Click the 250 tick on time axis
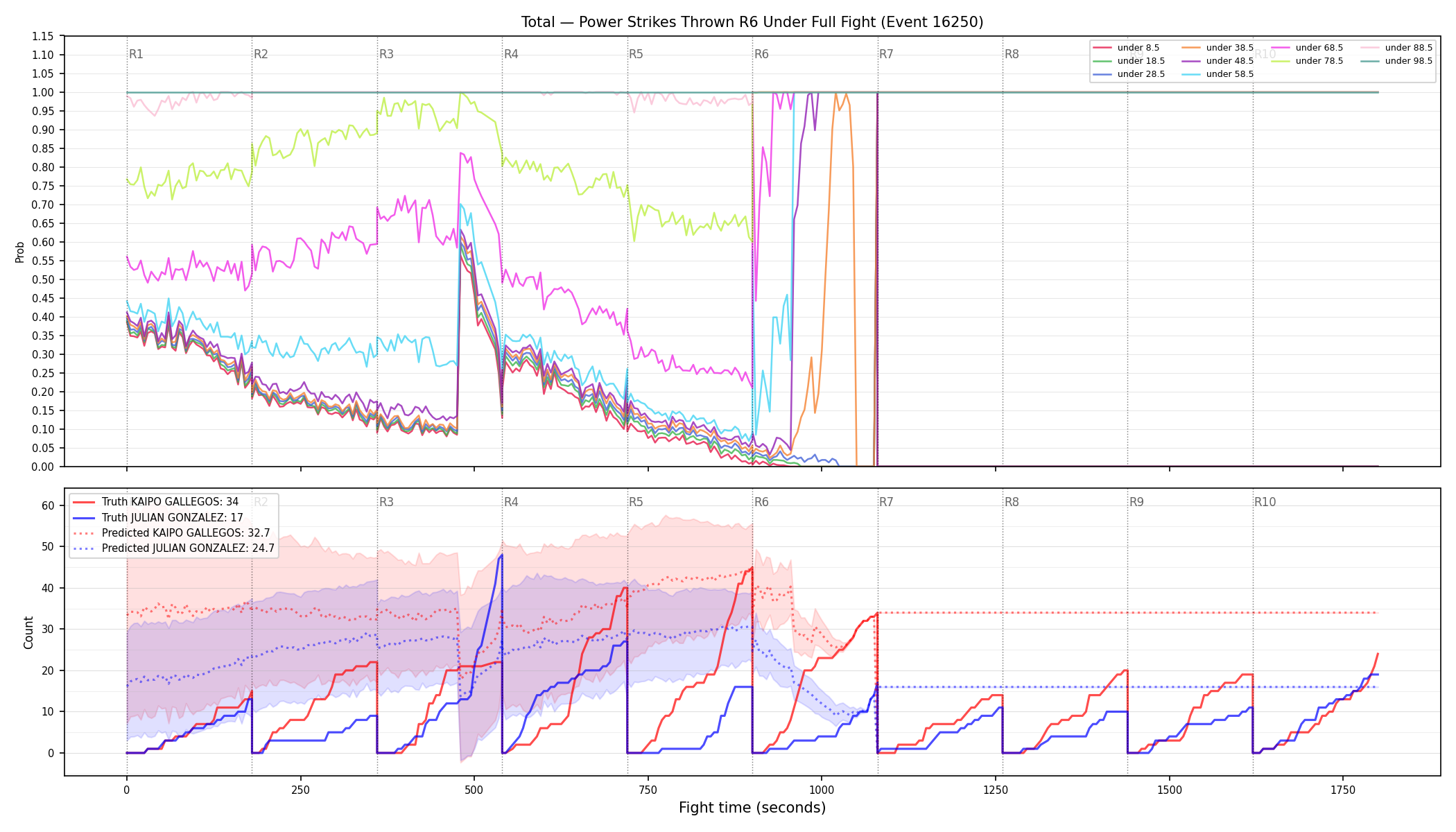The image size is (1456, 832). pyautogui.click(x=300, y=790)
